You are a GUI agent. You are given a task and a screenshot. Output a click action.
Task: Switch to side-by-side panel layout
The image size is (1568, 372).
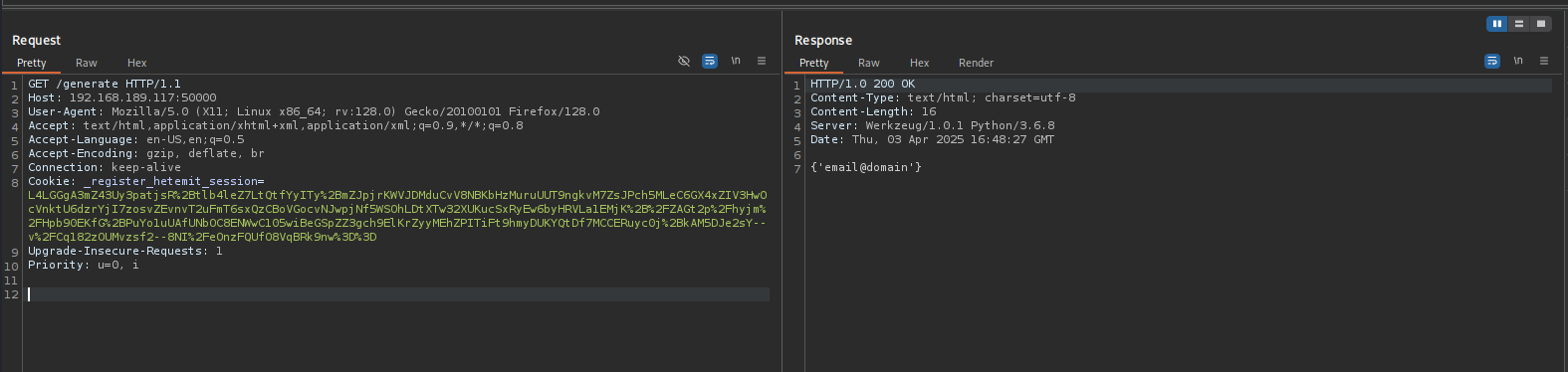tap(1496, 24)
